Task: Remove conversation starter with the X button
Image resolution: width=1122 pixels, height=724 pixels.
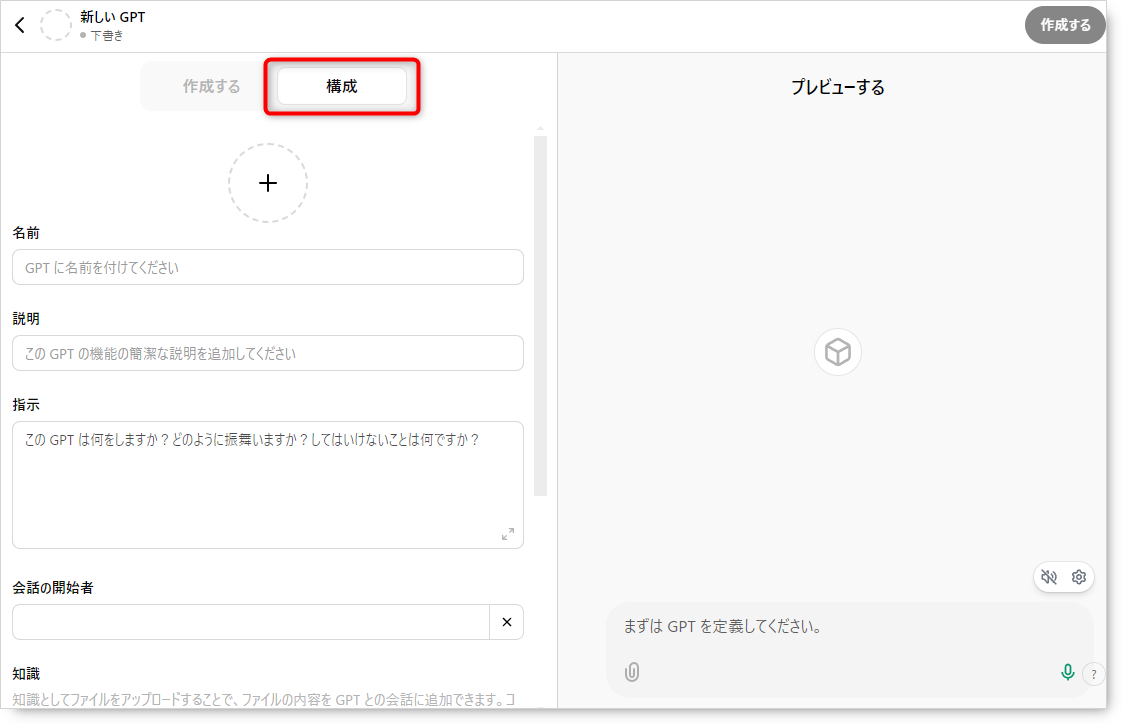Action: point(506,622)
